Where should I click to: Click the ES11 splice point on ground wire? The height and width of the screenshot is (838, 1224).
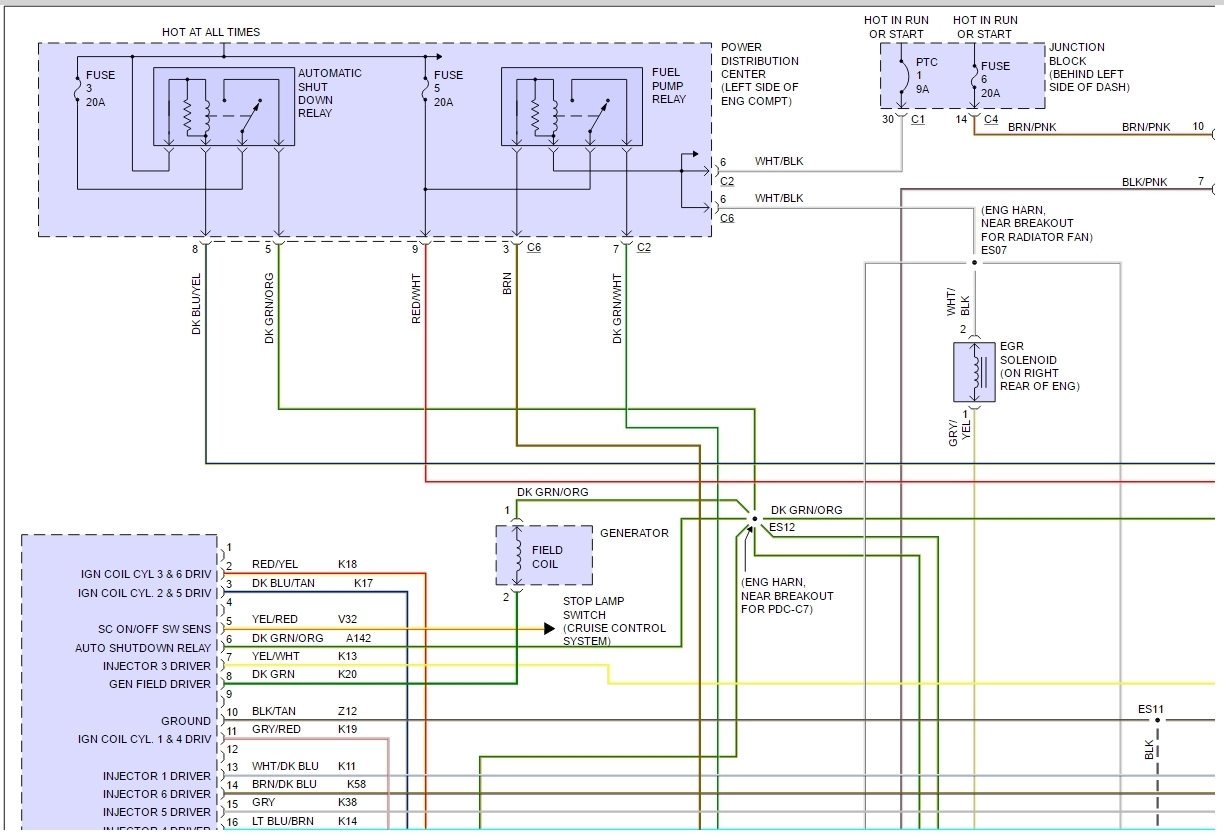(x=1157, y=720)
